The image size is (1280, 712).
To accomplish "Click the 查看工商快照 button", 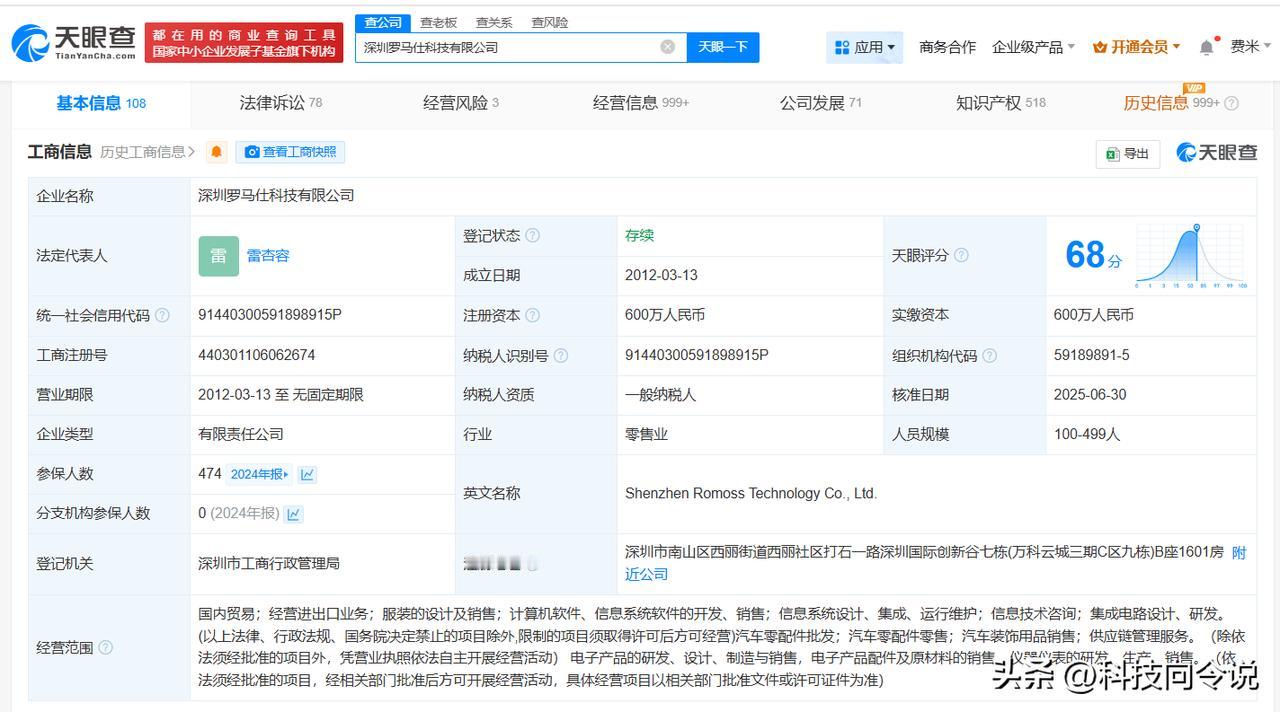I will [290, 152].
